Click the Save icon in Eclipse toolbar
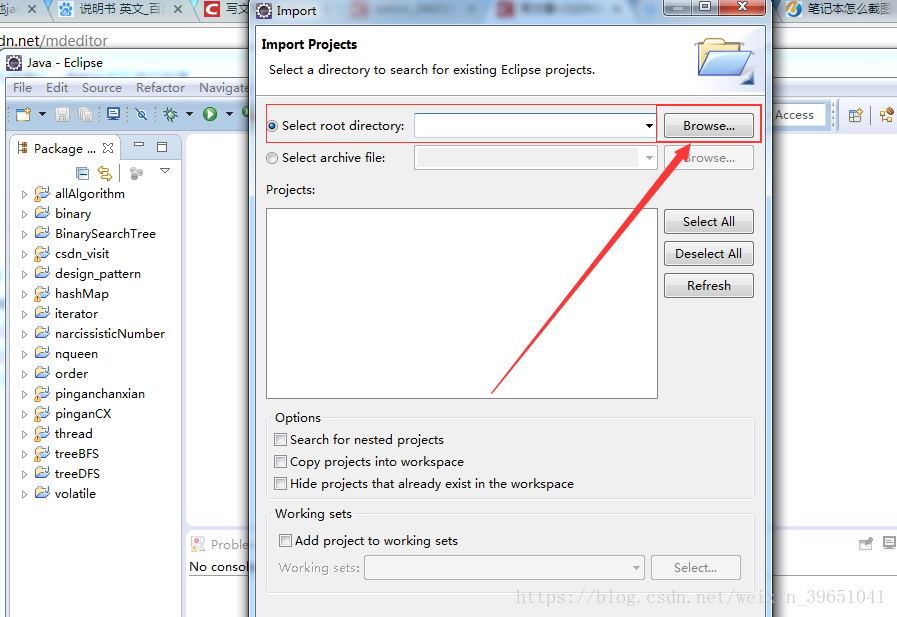 (62, 114)
